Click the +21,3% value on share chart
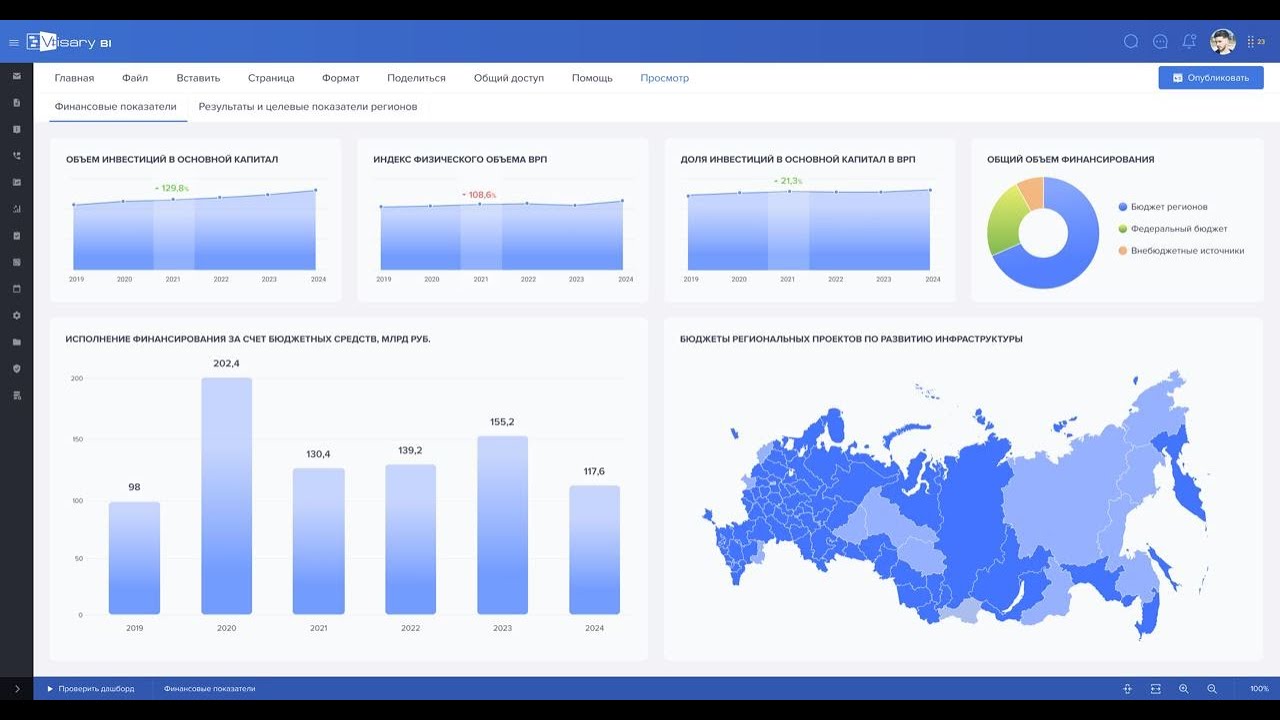 [x=787, y=181]
